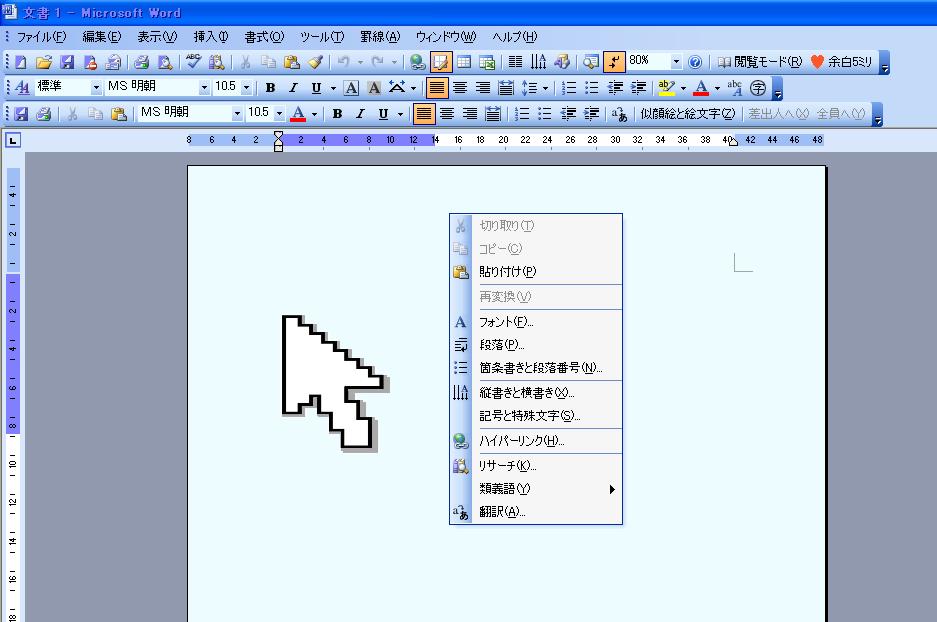Select 段落(P)... from context menu
Viewport: 937px width, 622px height.
pyautogui.click(x=535, y=345)
